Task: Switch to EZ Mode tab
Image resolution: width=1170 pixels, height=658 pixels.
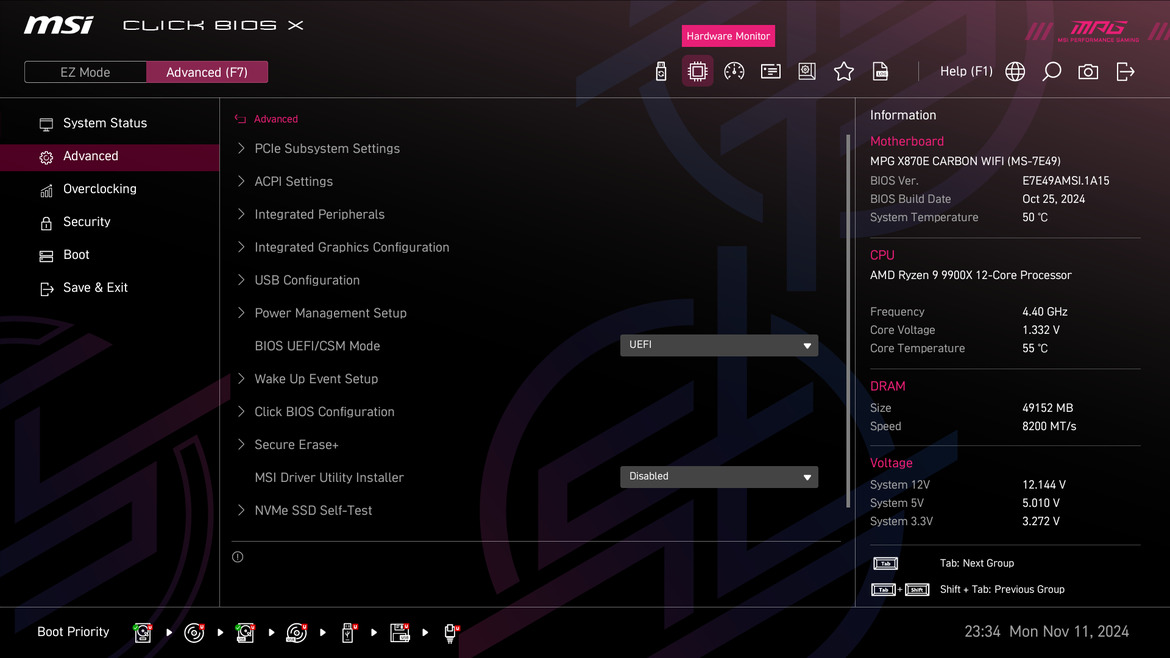Action: point(85,72)
